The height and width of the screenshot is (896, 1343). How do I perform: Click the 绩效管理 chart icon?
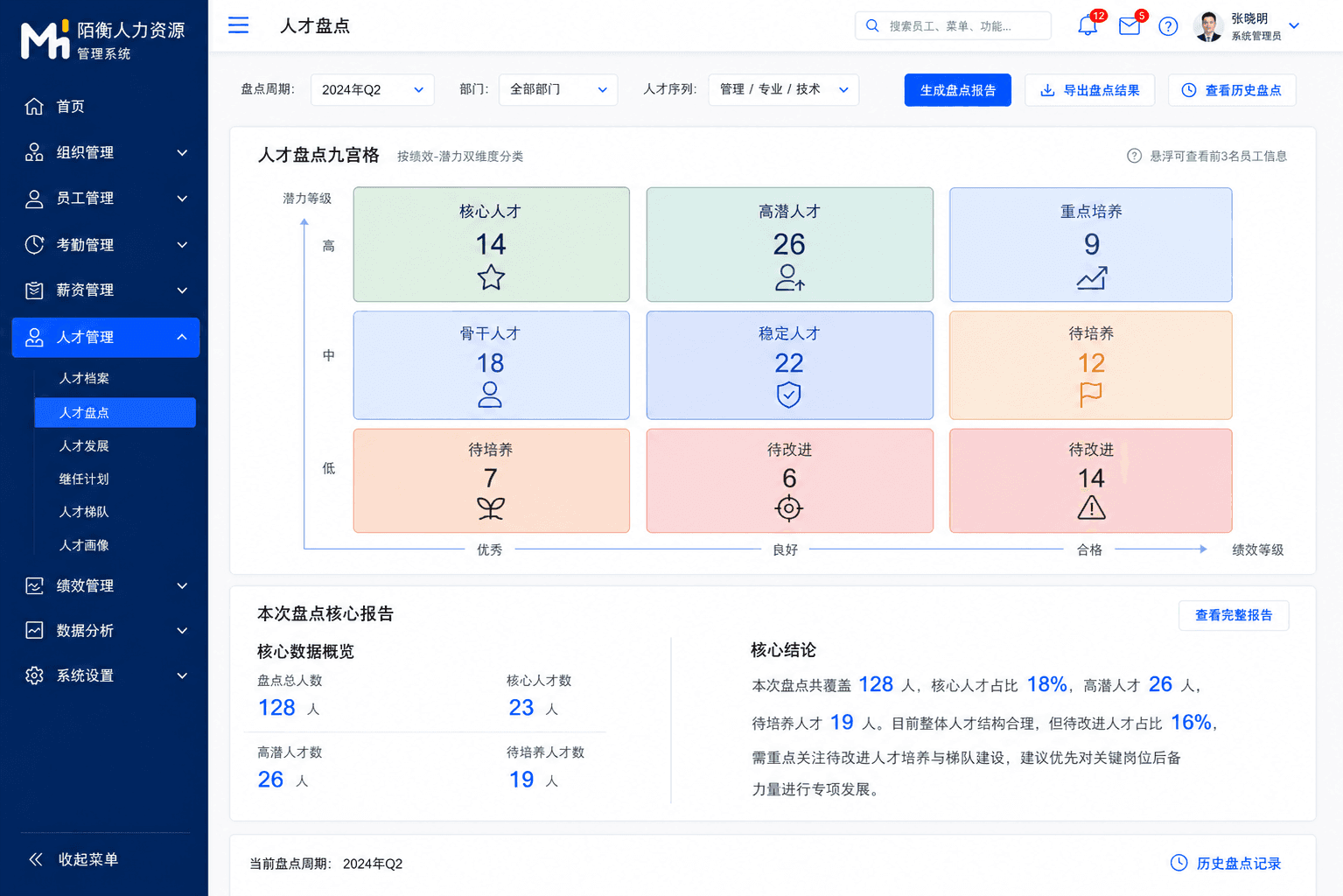pyautogui.click(x=34, y=585)
